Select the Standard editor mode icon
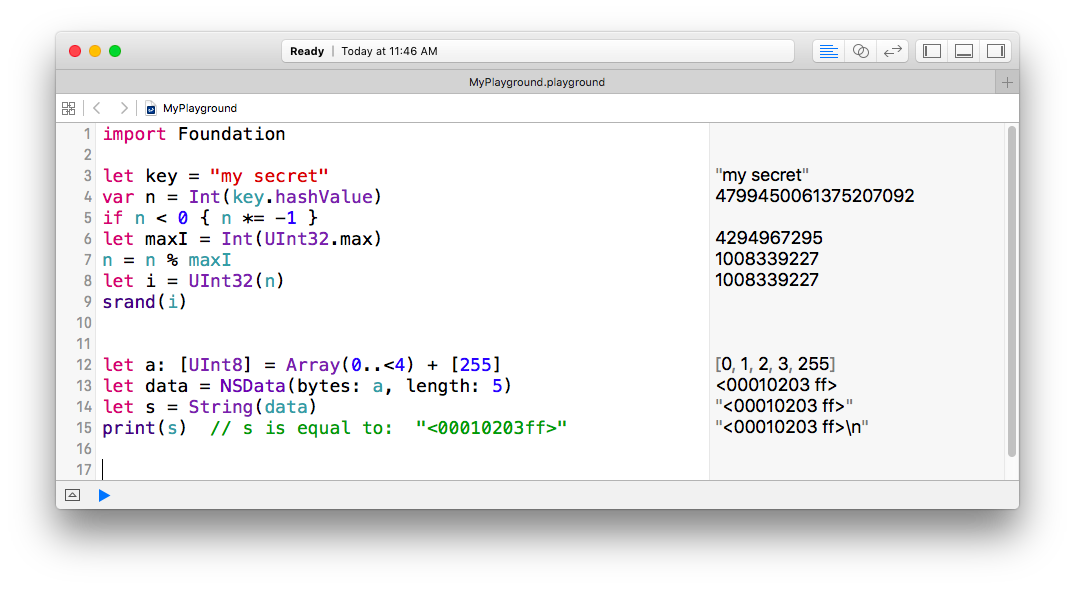Viewport: 1075px width, 589px height. pos(828,50)
